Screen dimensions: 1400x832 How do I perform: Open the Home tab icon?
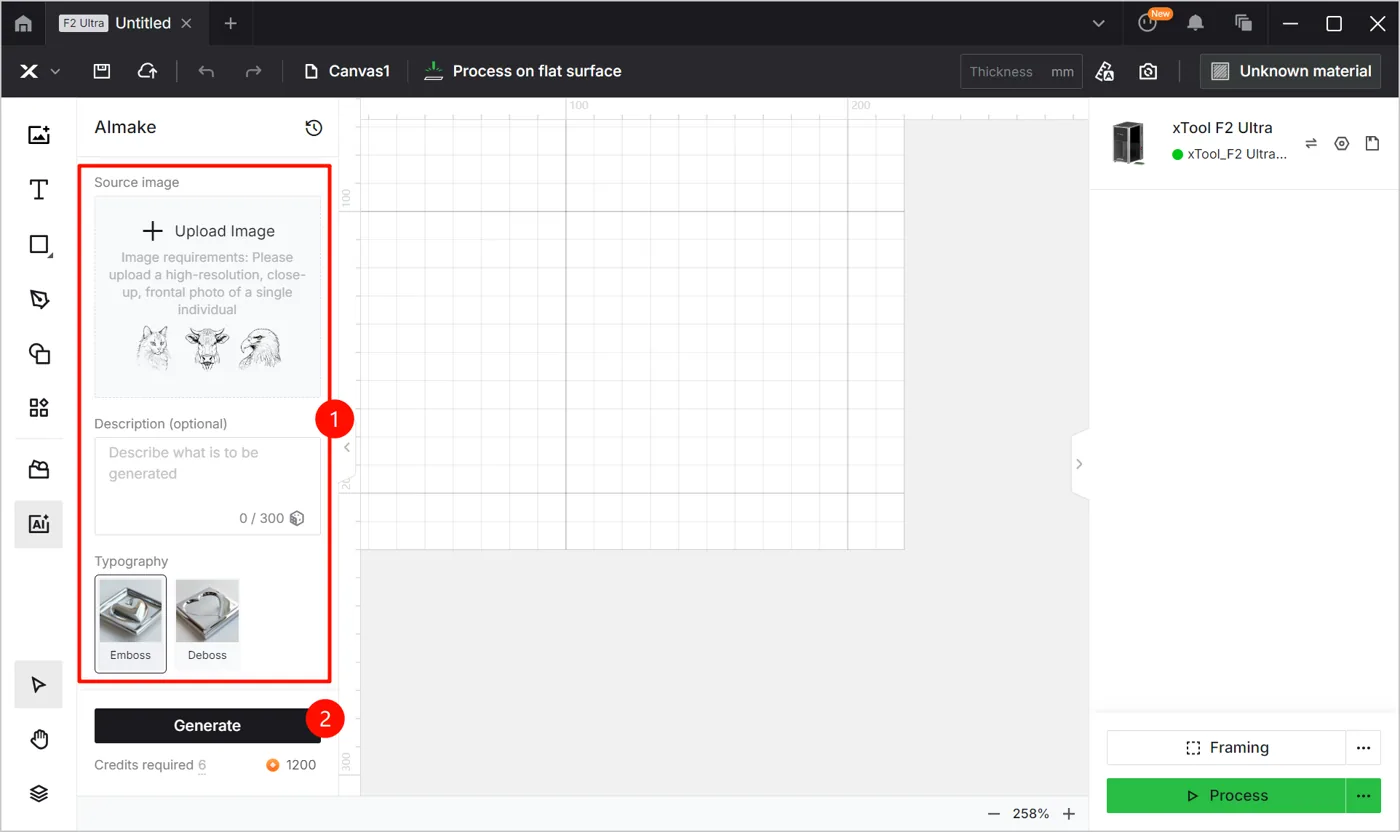(x=23, y=23)
